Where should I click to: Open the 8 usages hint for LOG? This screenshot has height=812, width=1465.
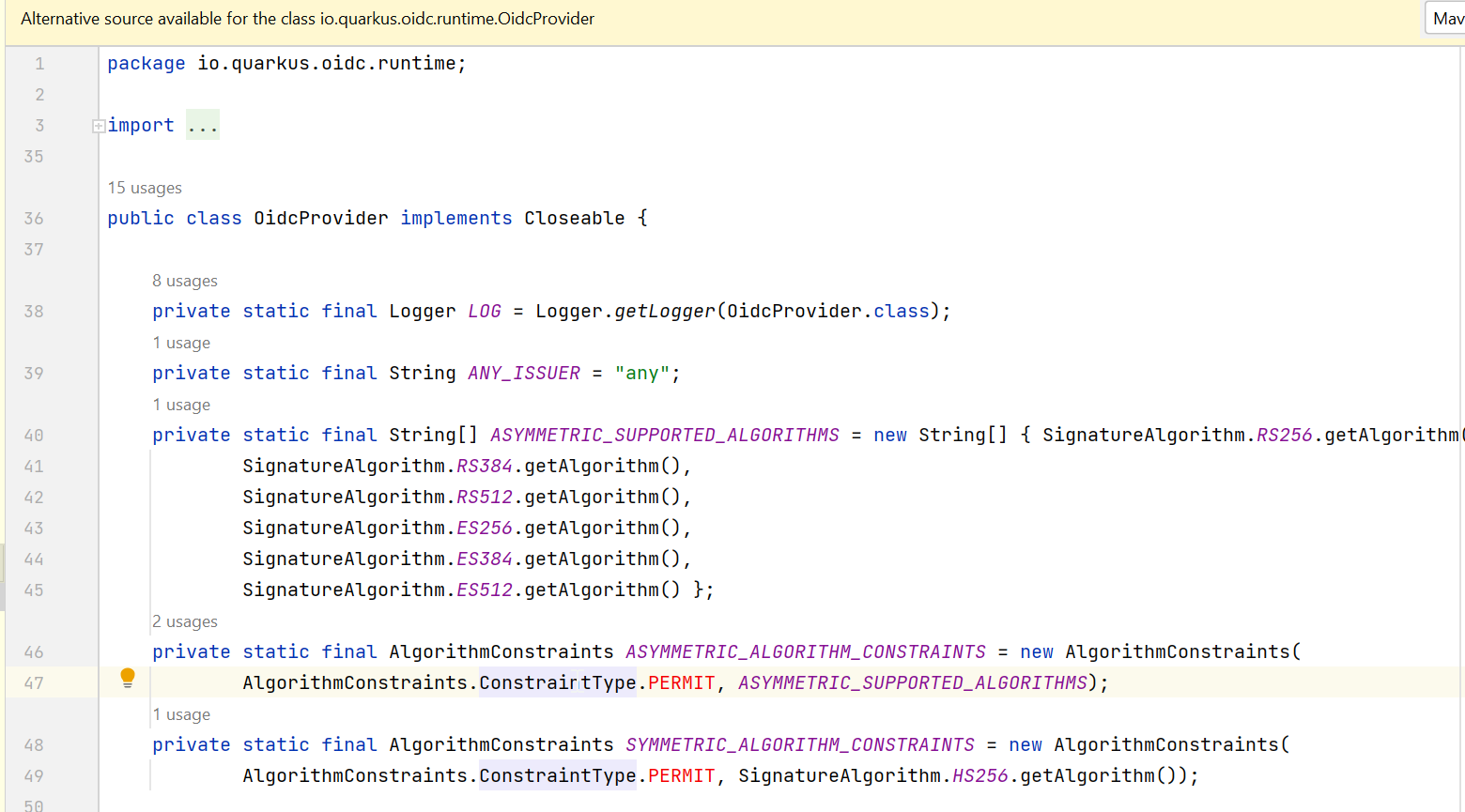tap(185, 281)
